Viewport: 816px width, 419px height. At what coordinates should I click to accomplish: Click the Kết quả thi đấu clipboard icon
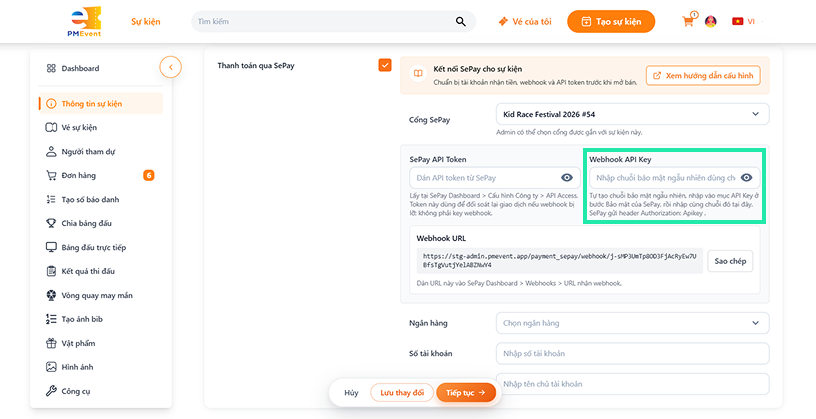point(51,271)
